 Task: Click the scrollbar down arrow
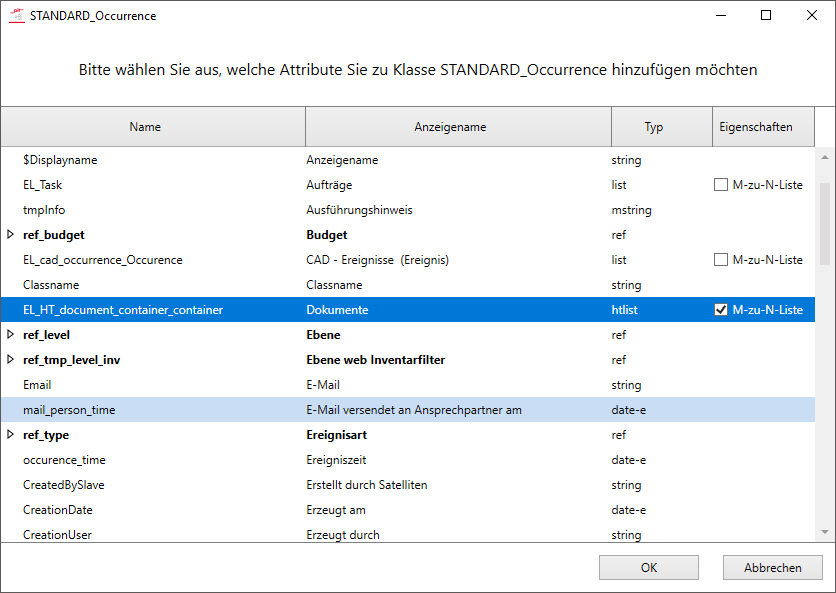point(825,532)
